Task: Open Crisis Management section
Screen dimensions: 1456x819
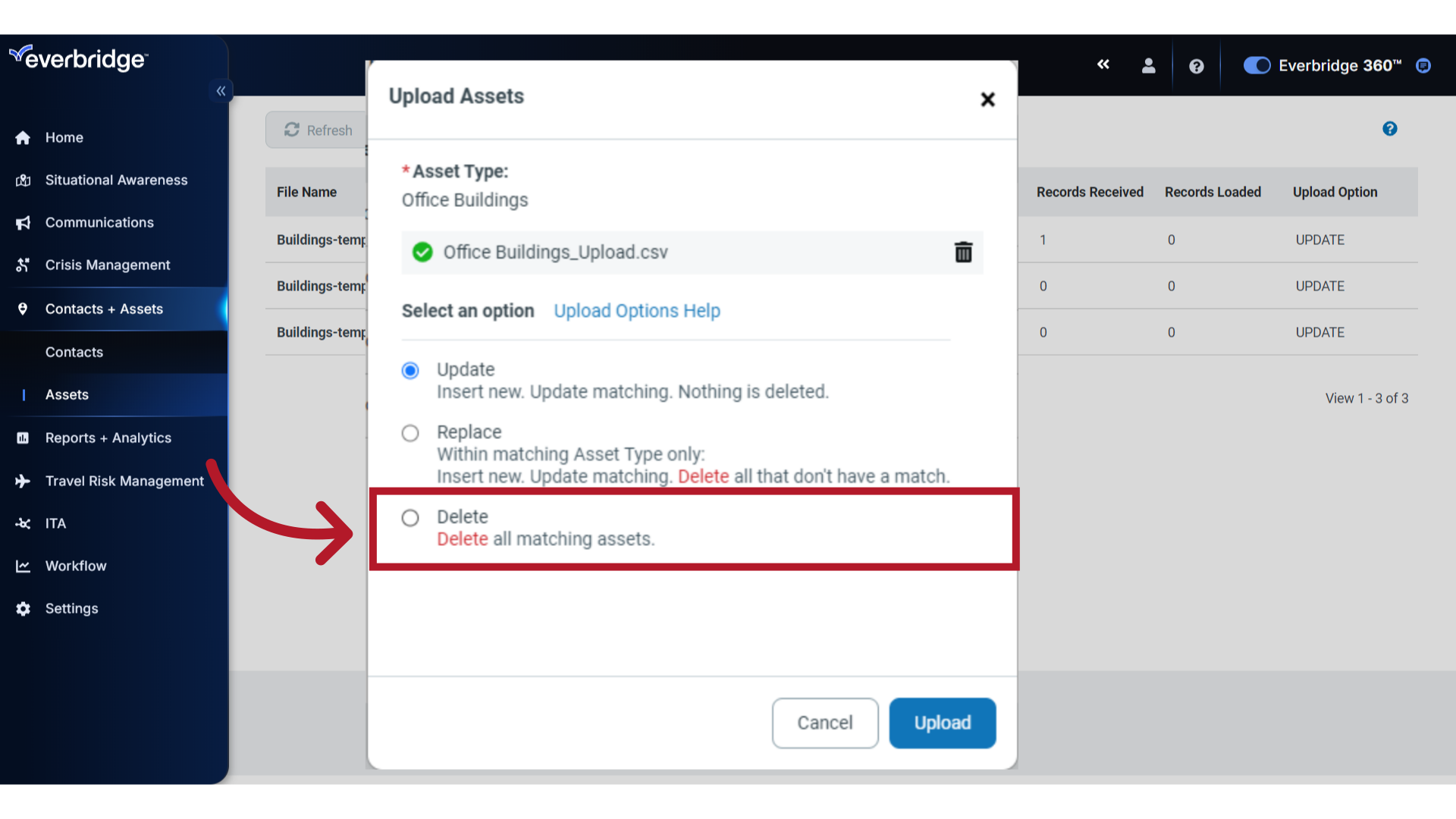Action: pyautogui.click(x=107, y=264)
